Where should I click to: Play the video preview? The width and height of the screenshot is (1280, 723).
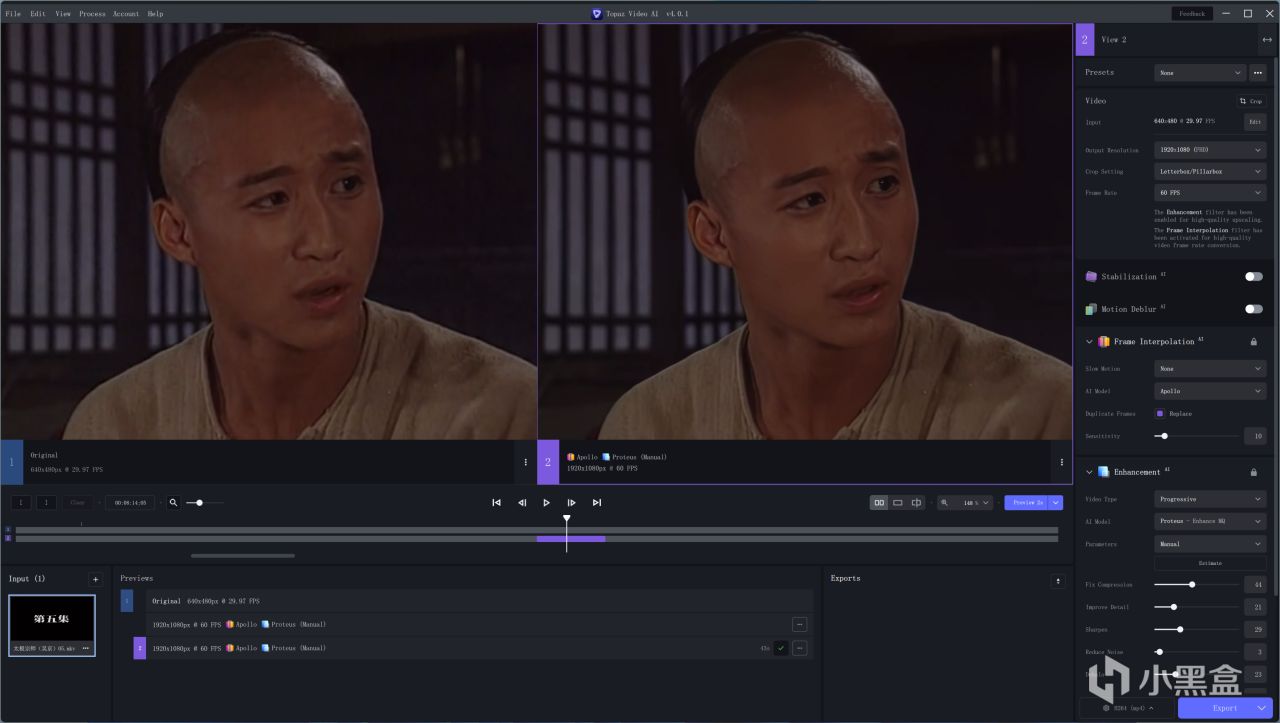tap(546, 503)
